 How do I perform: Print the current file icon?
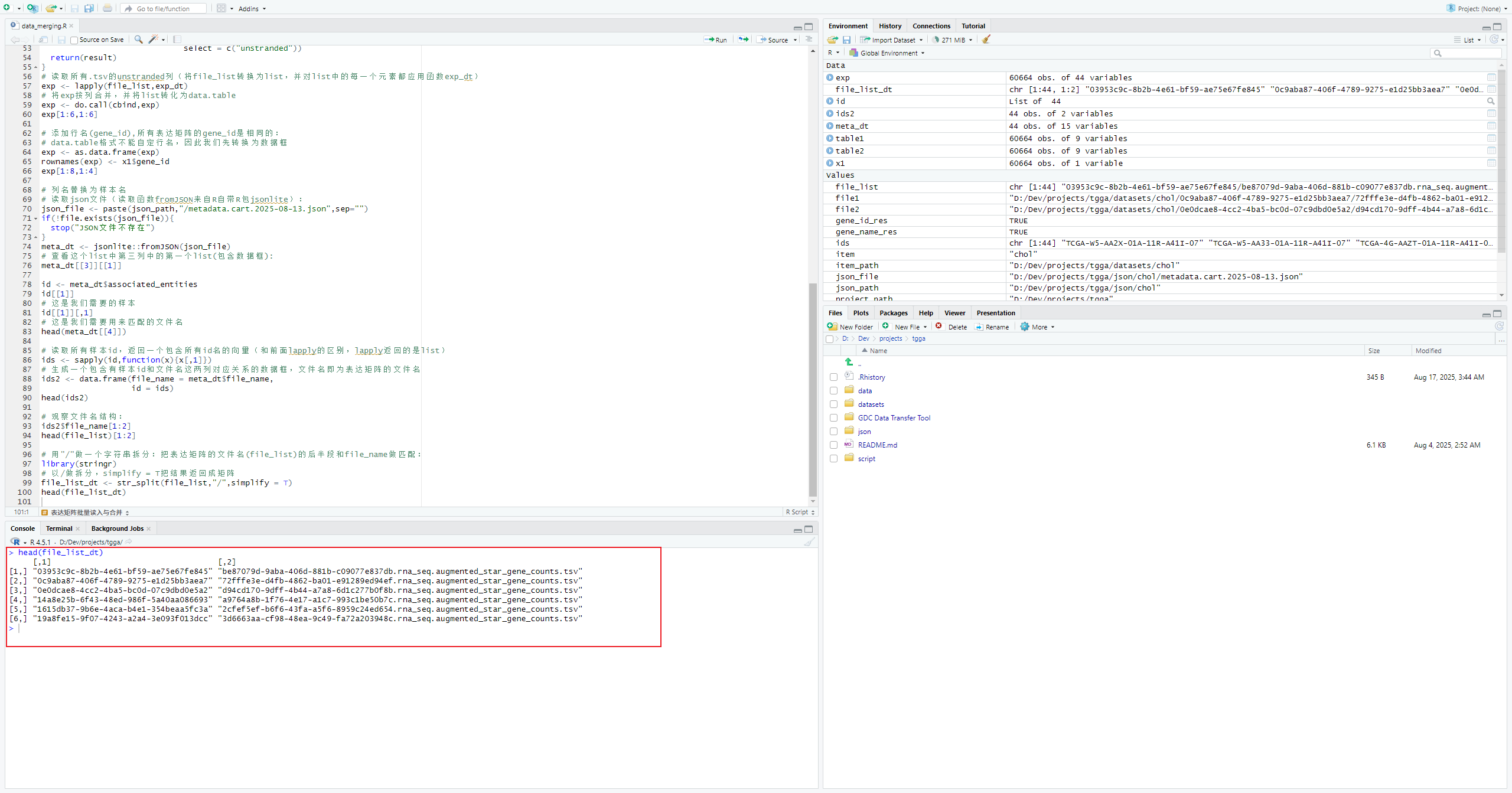(107, 8)
